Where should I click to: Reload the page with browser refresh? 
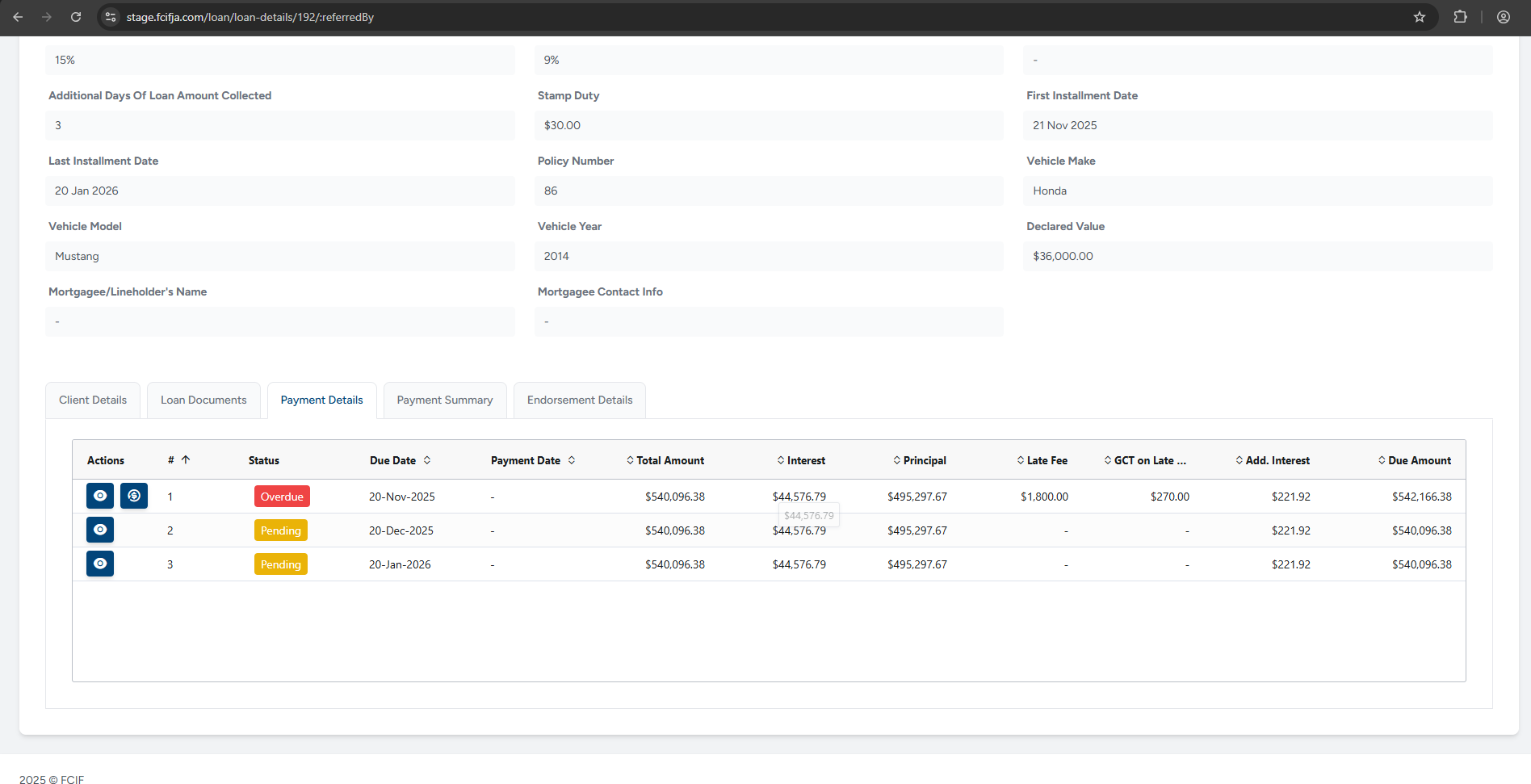pos(76,17)
